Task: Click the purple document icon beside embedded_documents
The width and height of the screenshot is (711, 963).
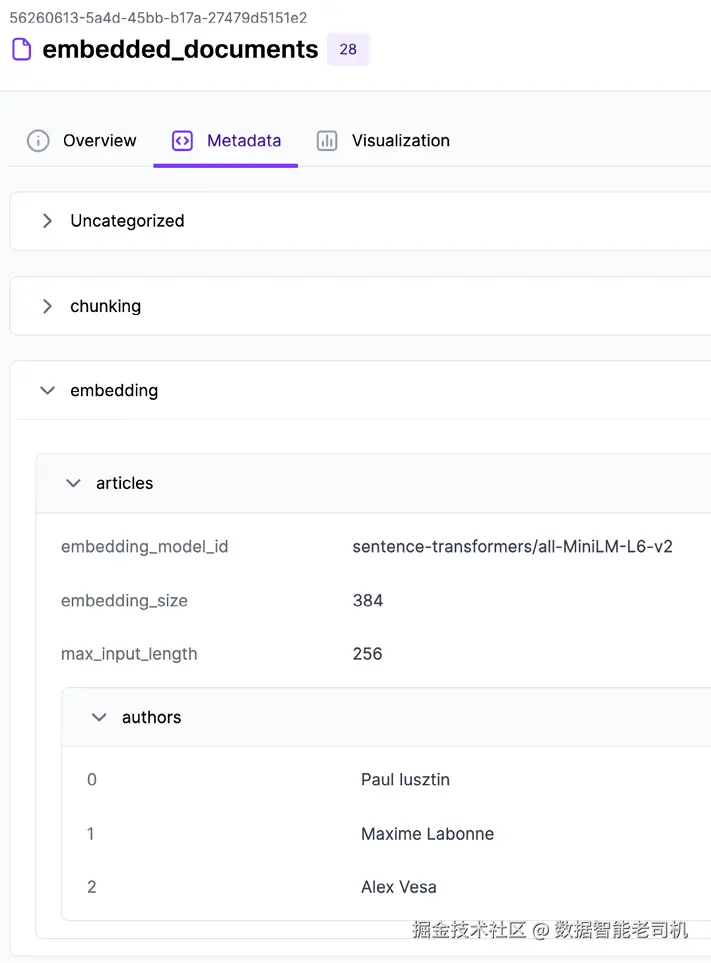Action: 21,49
